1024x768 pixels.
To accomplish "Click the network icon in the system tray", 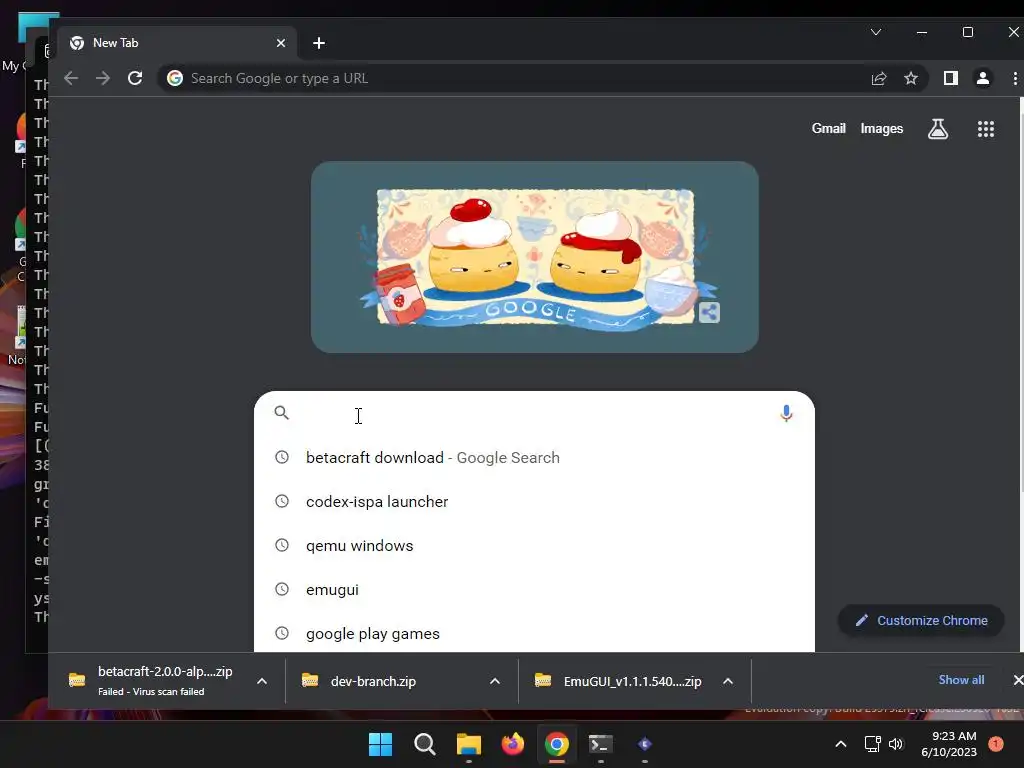I will pyautogui.click(x=872, y=744).
